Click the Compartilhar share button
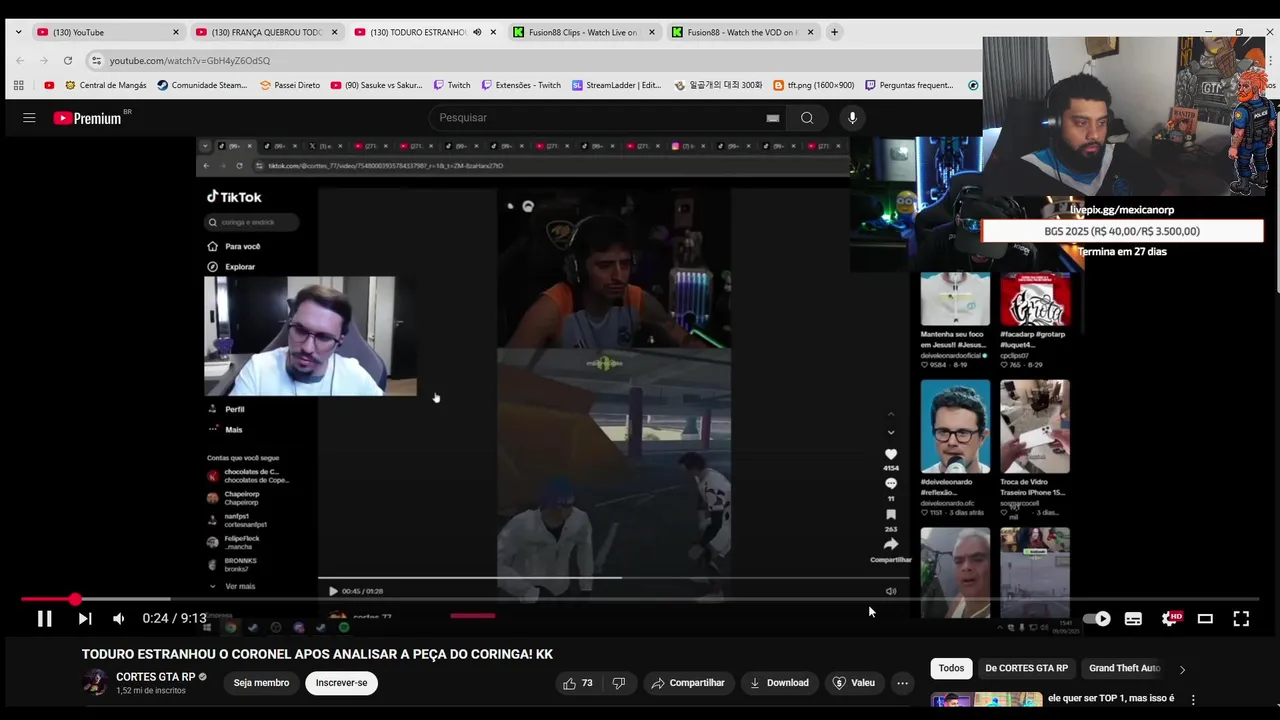This screenshot has height=720, width=1280. (687, 683)
